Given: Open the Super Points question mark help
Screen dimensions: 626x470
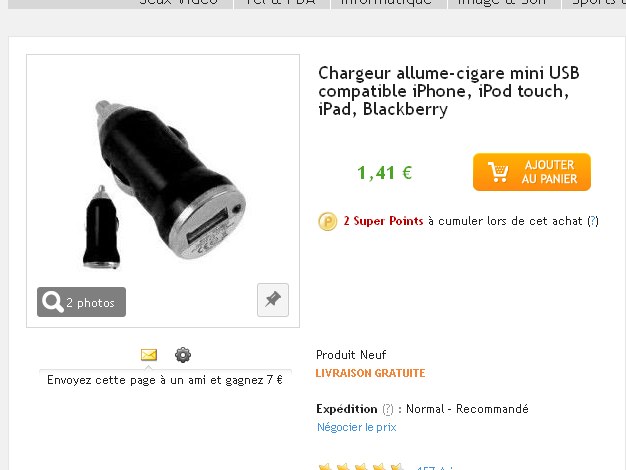Looking at the screenshot, I should (x=593, y=221).
